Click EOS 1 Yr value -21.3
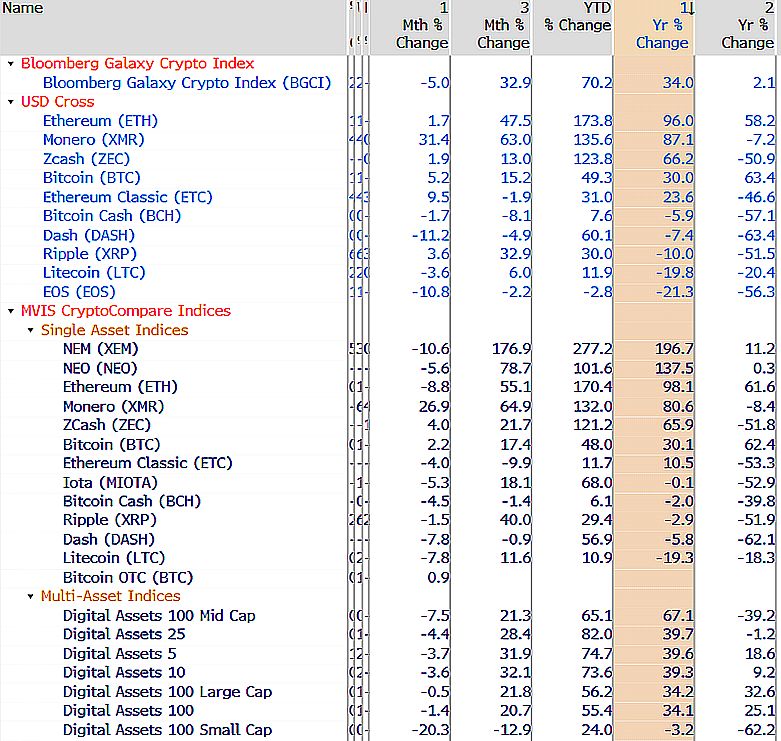Image resolution: width=781 pixels, height=741 pixels. pyautogui.click(x=674, y=292)
